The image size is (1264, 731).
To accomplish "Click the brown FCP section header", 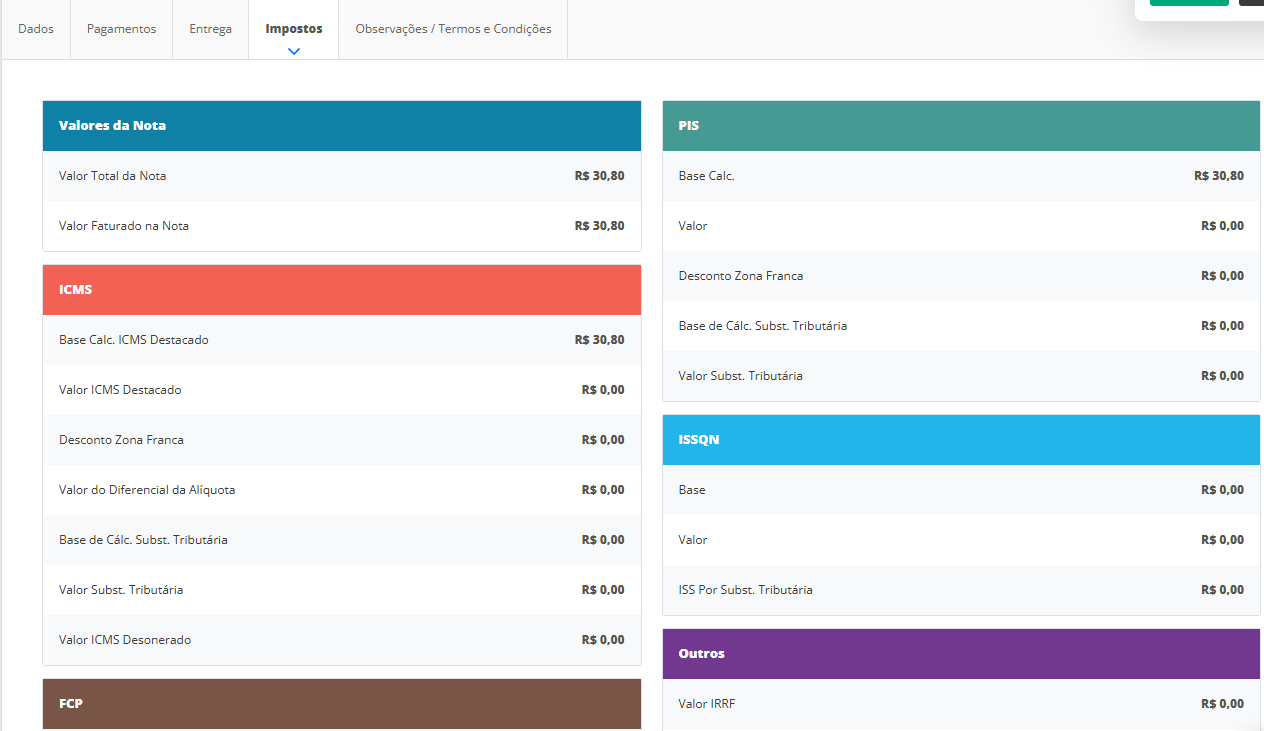I will tap(341, 704).
